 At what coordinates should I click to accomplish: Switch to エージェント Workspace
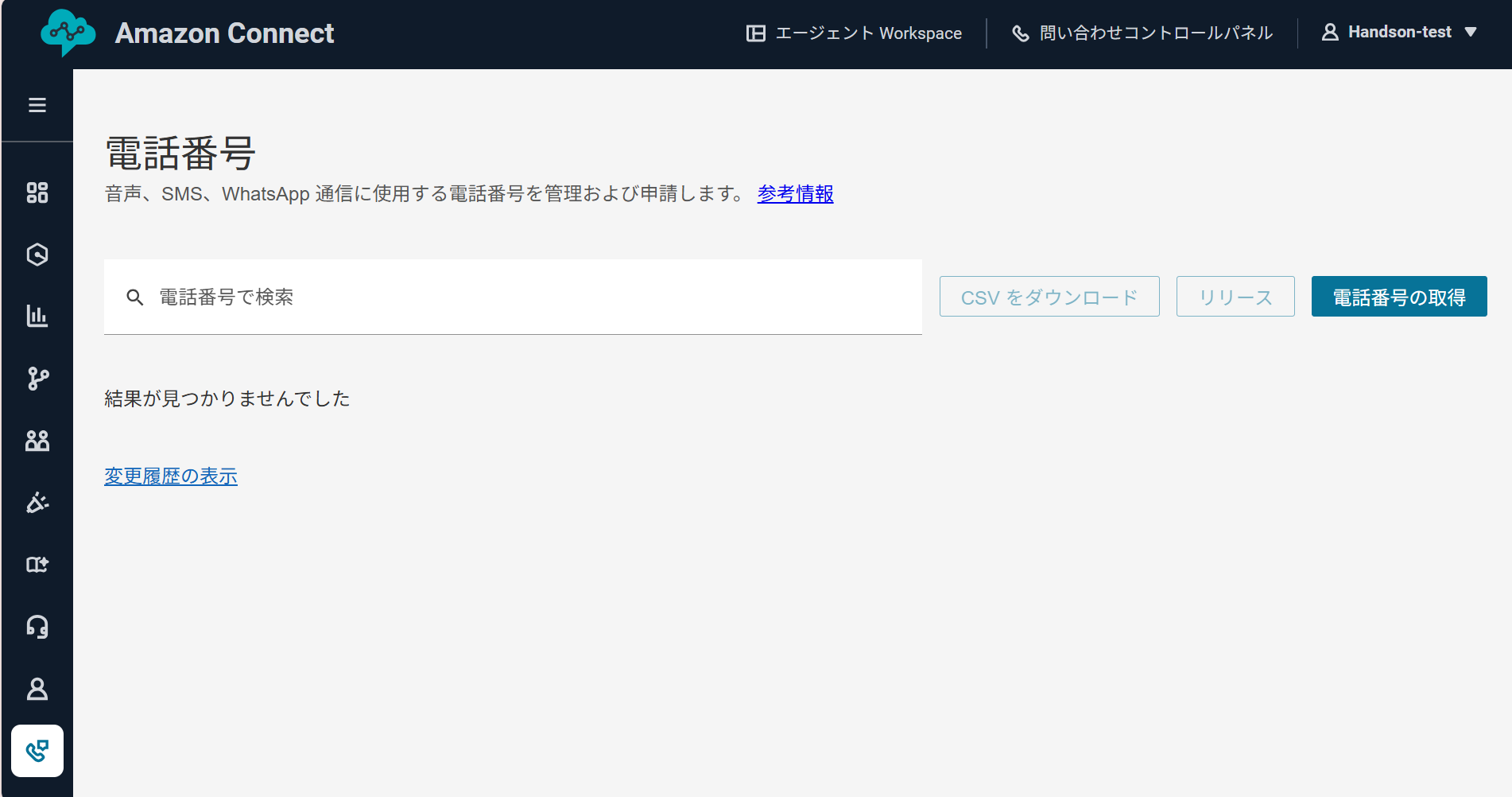coord(855,33)
